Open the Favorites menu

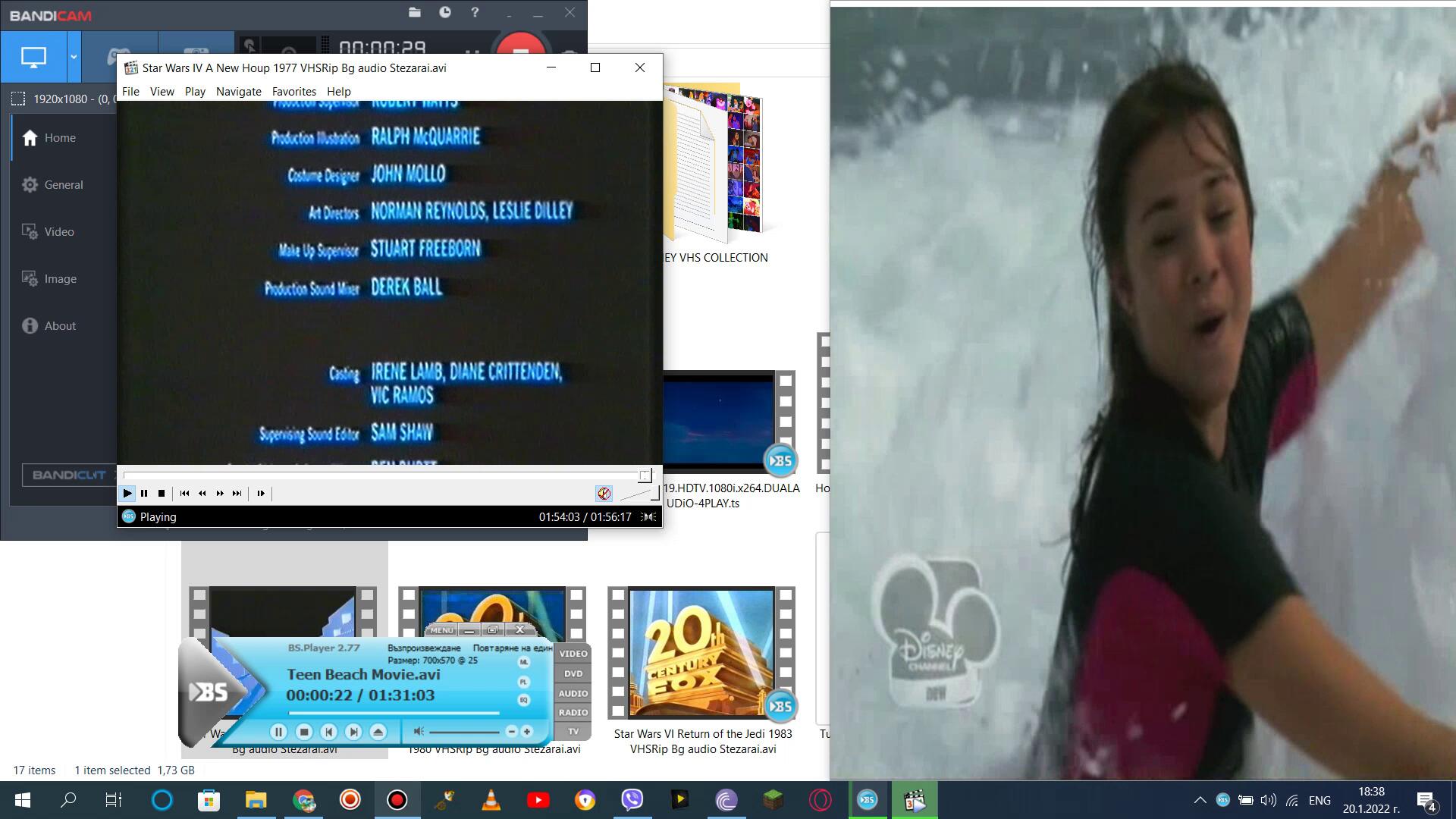[x=293, y=92]
